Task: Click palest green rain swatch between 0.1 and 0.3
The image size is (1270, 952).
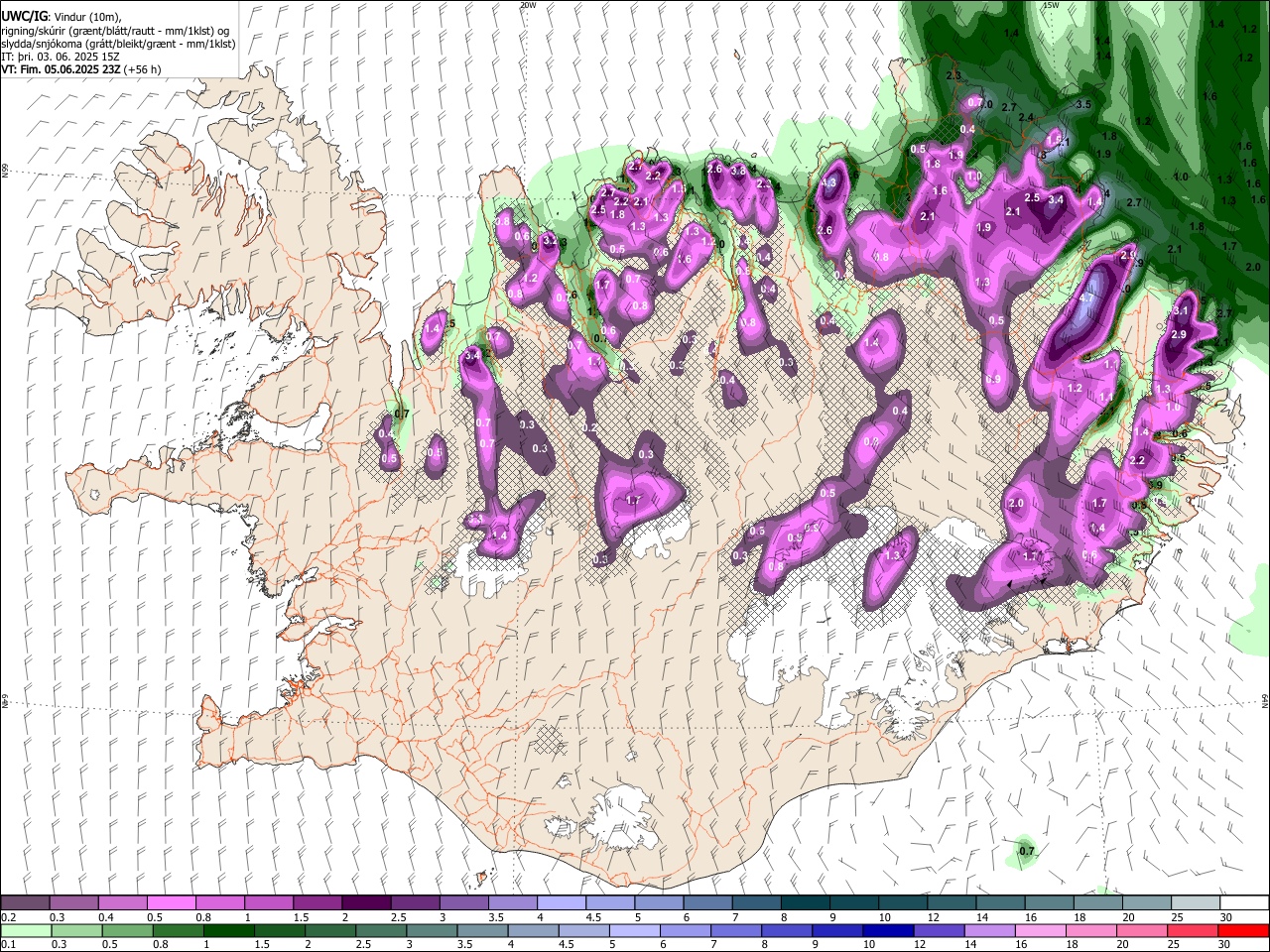Action: point(25,930)
